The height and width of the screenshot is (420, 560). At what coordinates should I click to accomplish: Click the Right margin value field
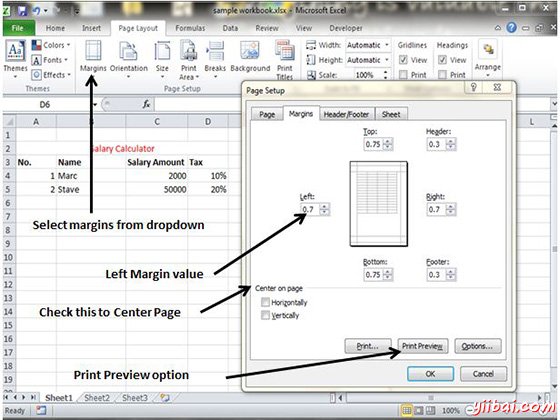pyautogui.click(x=437, y=209)
